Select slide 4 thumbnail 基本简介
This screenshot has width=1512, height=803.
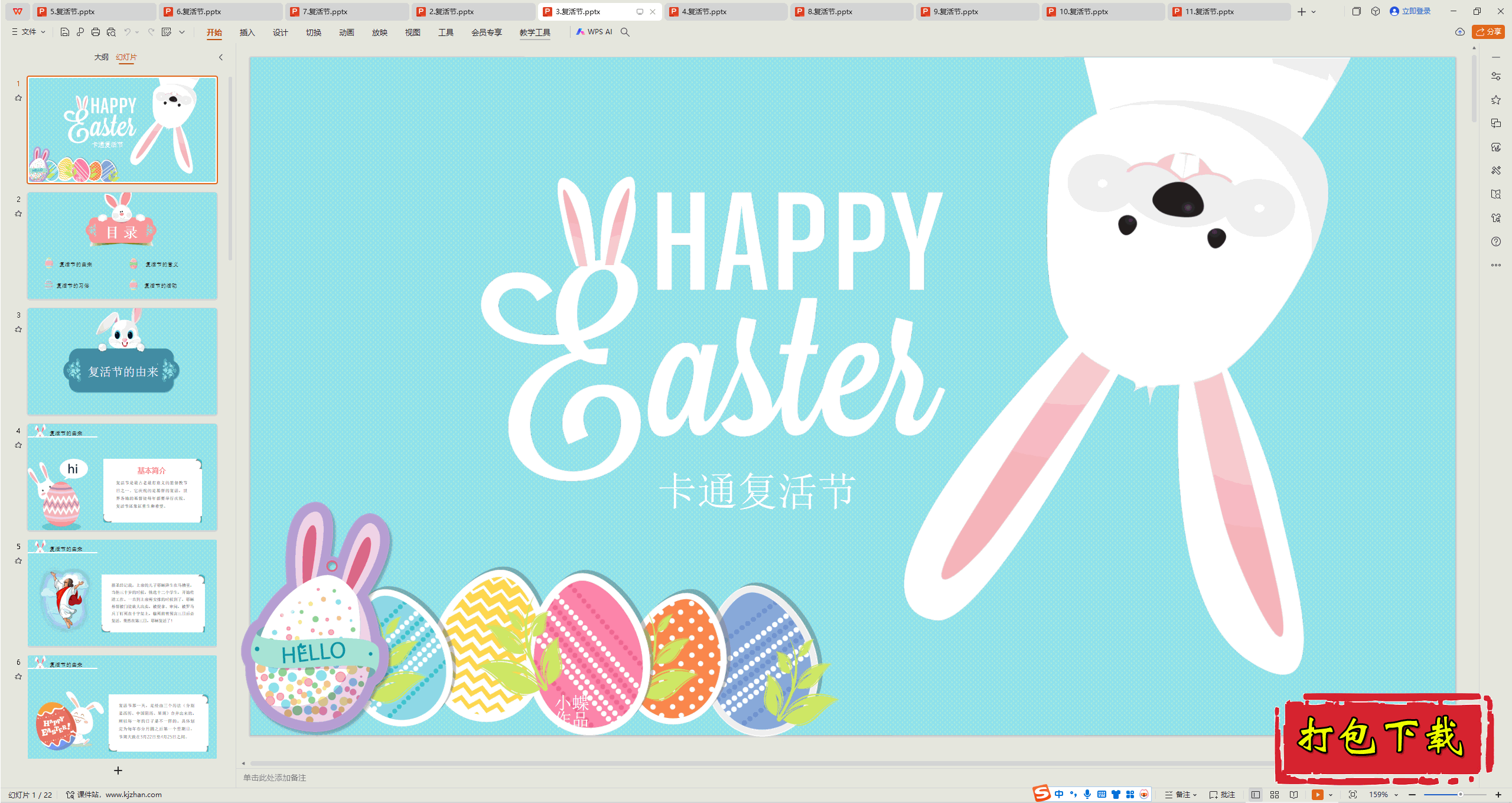[122, 477]
